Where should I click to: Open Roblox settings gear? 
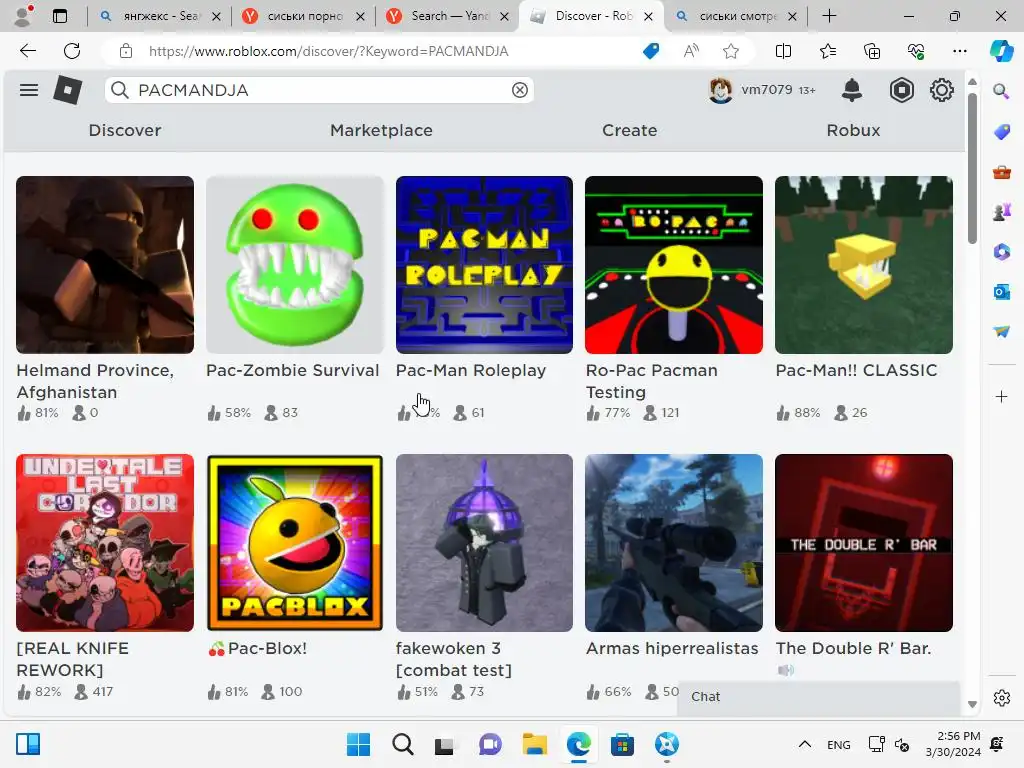click(x=941, y=90)
